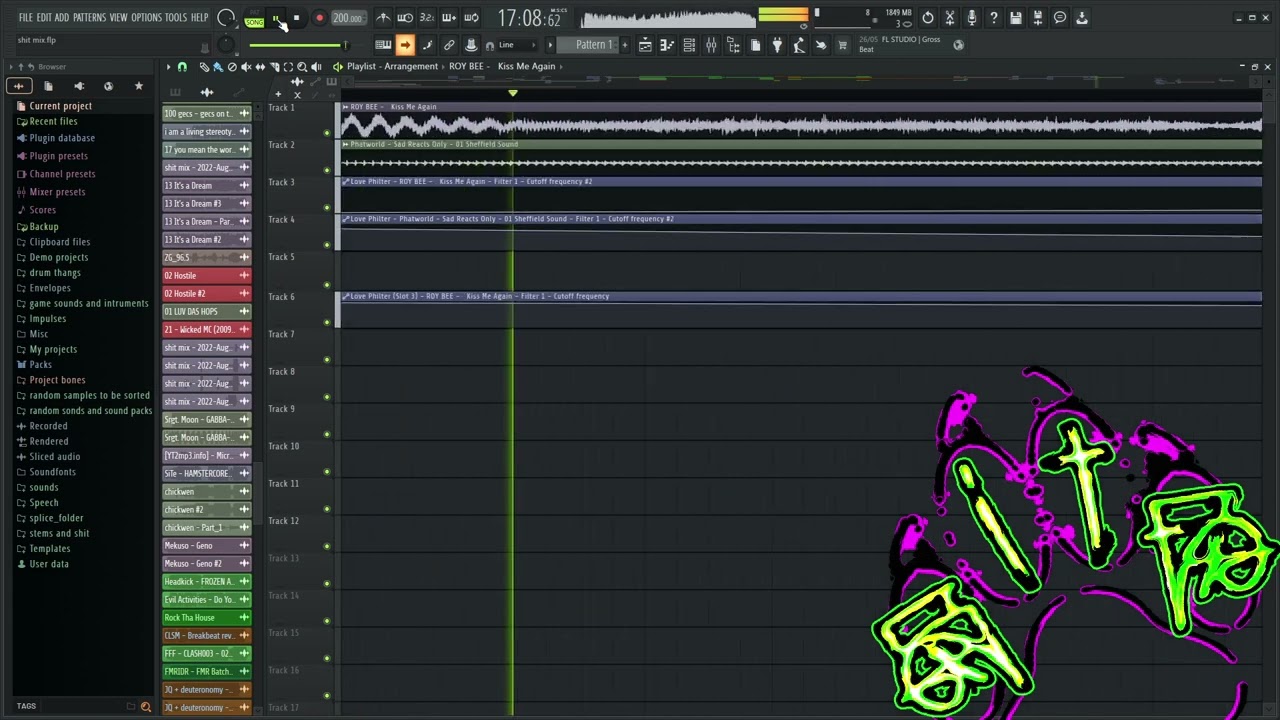
Task: Open Browser options menu arrow
Action: click(x=13, y=67)
